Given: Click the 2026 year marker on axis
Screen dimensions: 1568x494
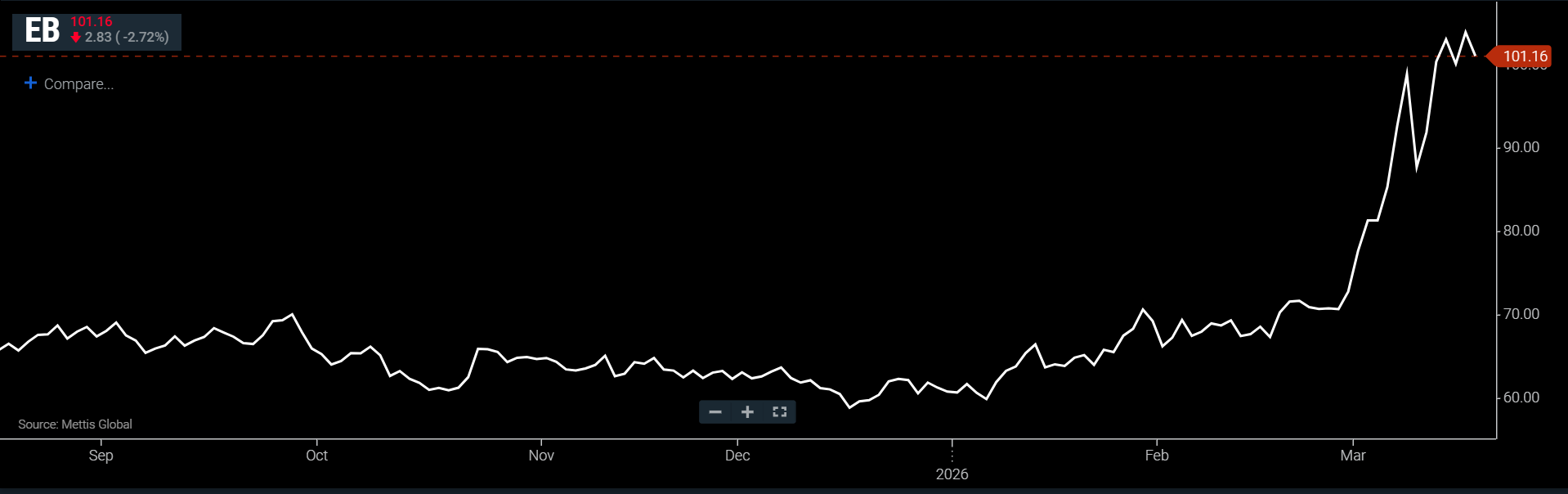Looking at the screenshot, I should (x=952, y=474).
